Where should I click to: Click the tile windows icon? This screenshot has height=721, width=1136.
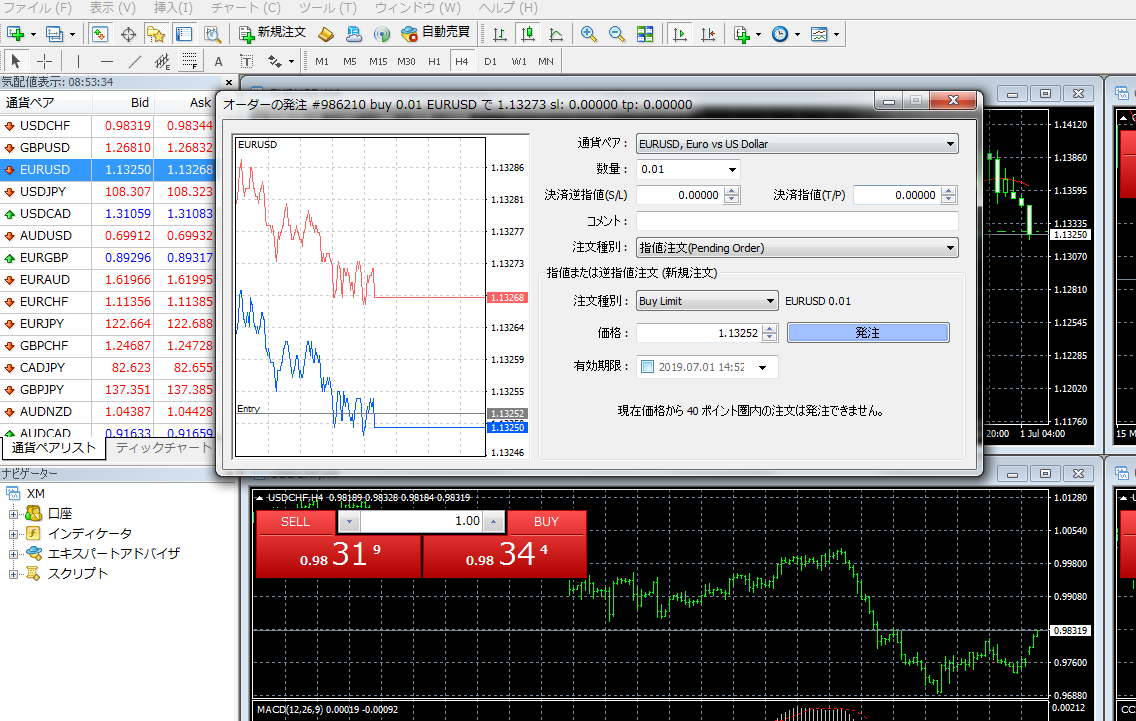[645, 34]
